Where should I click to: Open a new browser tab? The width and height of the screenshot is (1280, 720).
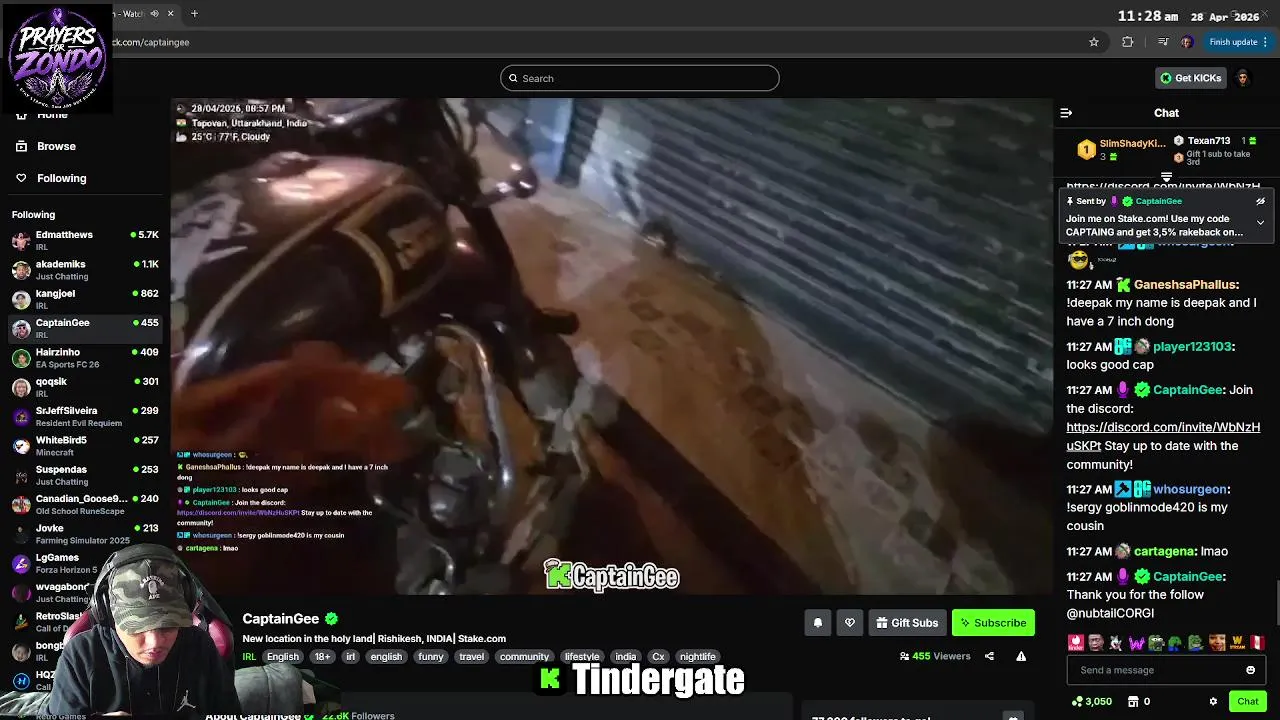[x=194, y=14]
